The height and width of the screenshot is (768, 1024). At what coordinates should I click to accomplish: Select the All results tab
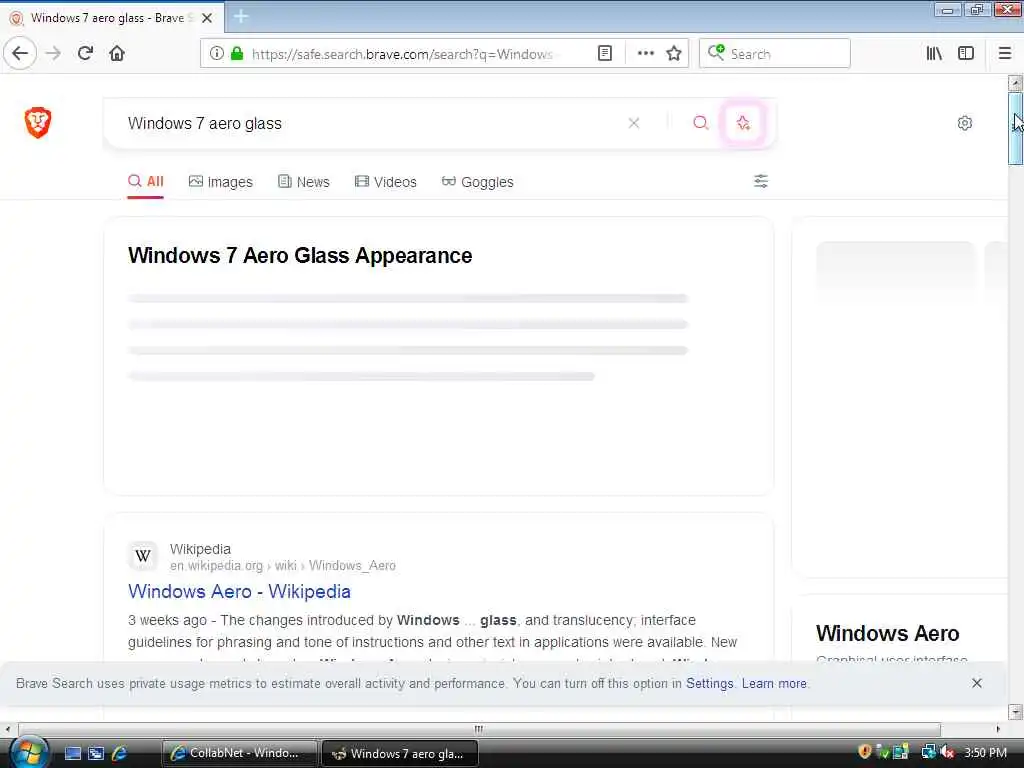146,182
